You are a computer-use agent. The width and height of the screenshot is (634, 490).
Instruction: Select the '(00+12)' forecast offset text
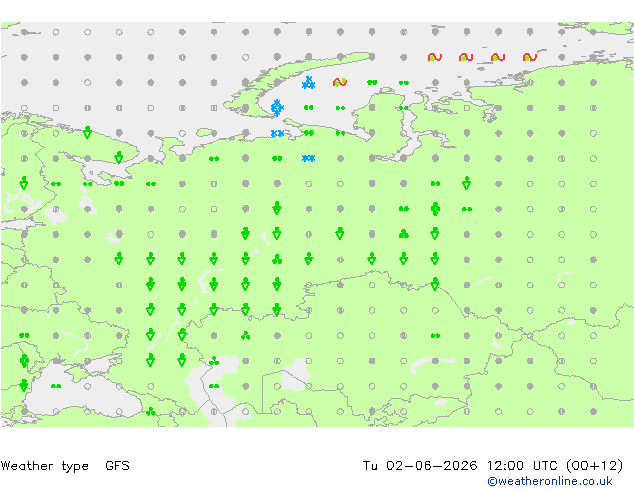pos(594,466)
